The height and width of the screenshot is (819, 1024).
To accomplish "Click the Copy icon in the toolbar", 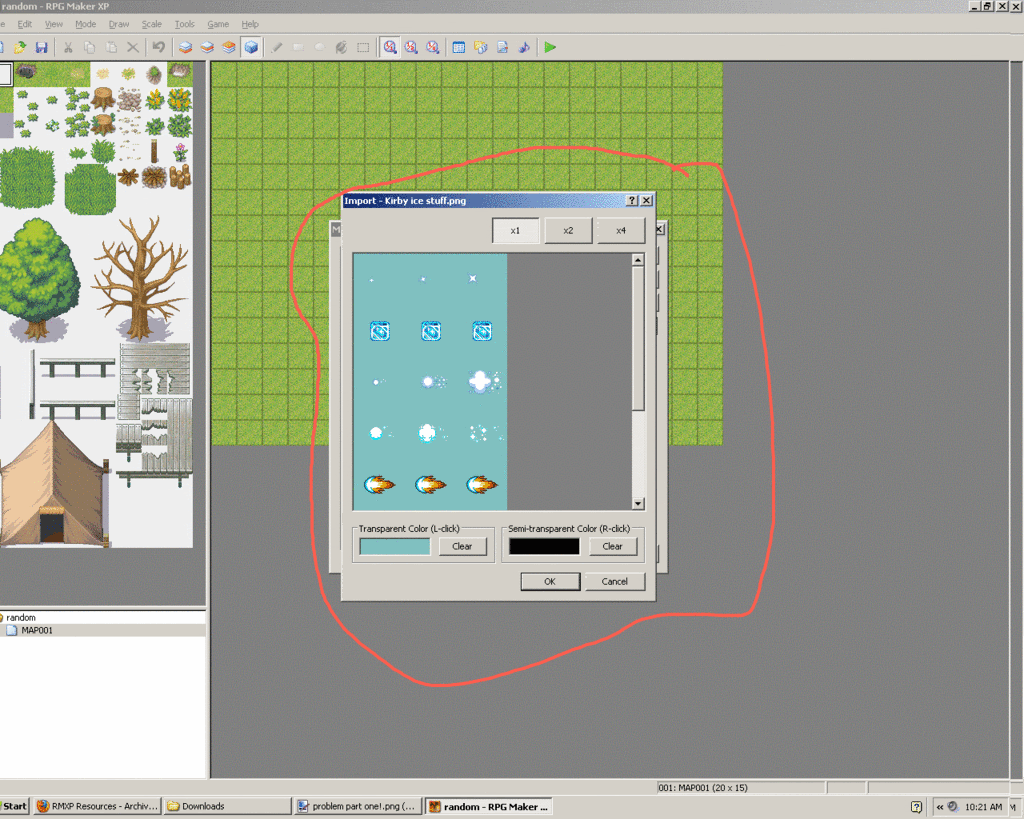I will (89, 47).
